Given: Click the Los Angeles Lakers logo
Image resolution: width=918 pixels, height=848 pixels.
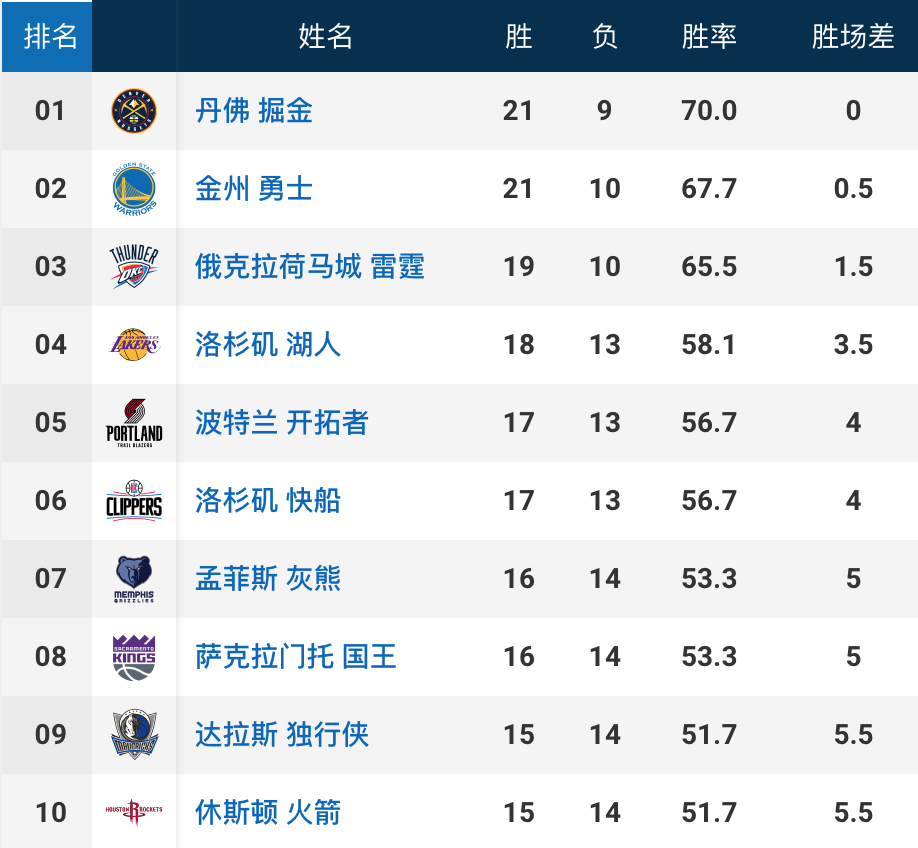Looking at the screenshot, I should point(134,345).
